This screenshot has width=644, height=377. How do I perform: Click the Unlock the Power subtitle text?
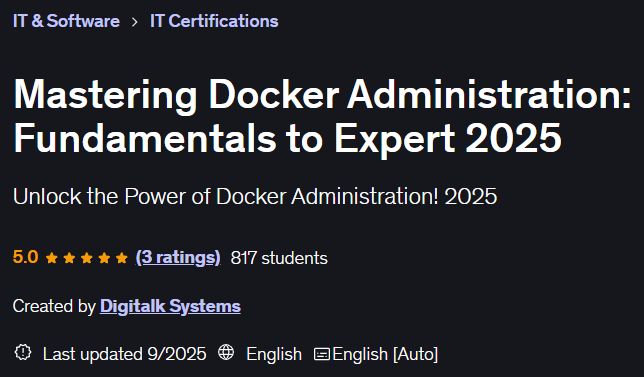tap(255, 196)
